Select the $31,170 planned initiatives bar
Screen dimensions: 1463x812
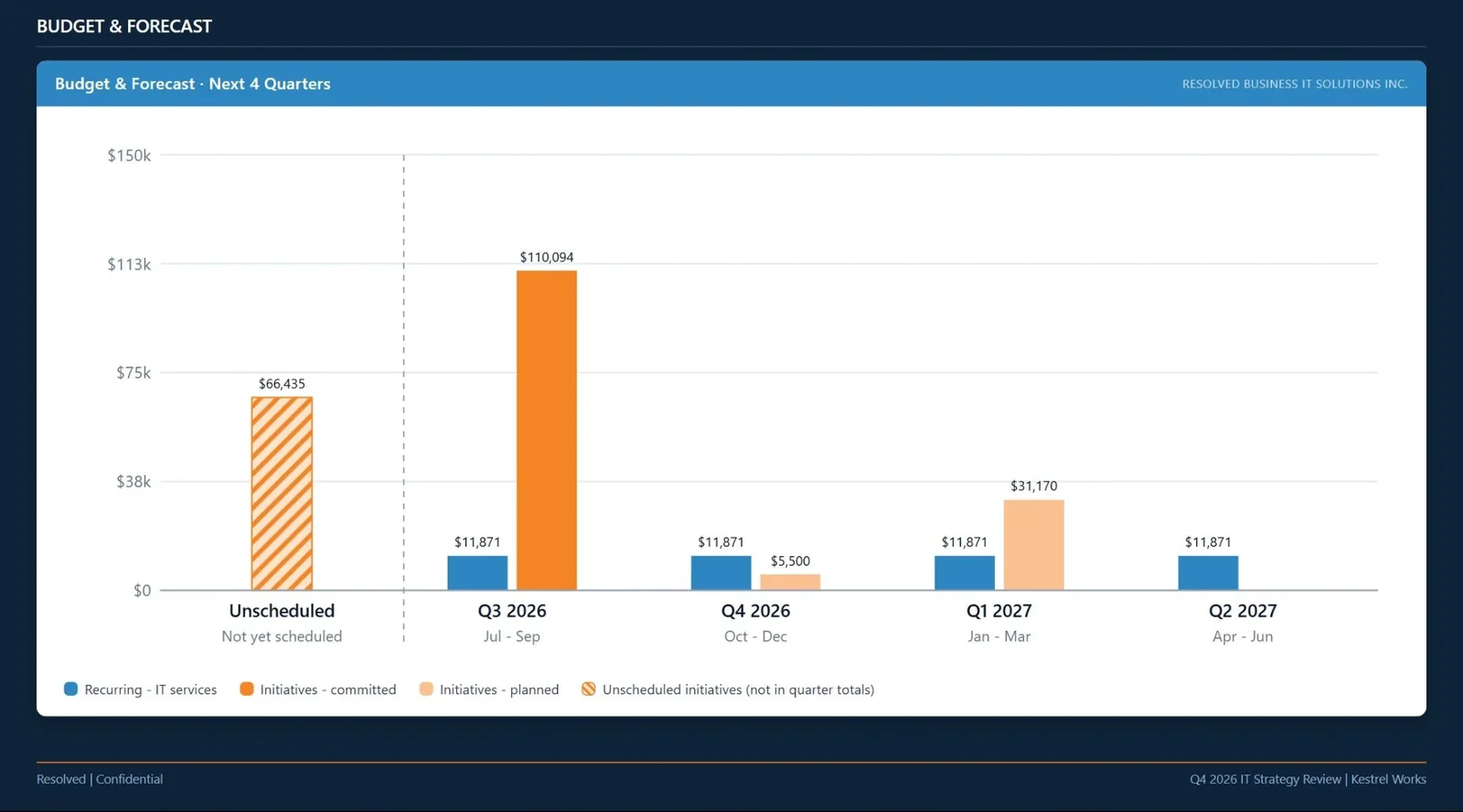click(1034, 545)
